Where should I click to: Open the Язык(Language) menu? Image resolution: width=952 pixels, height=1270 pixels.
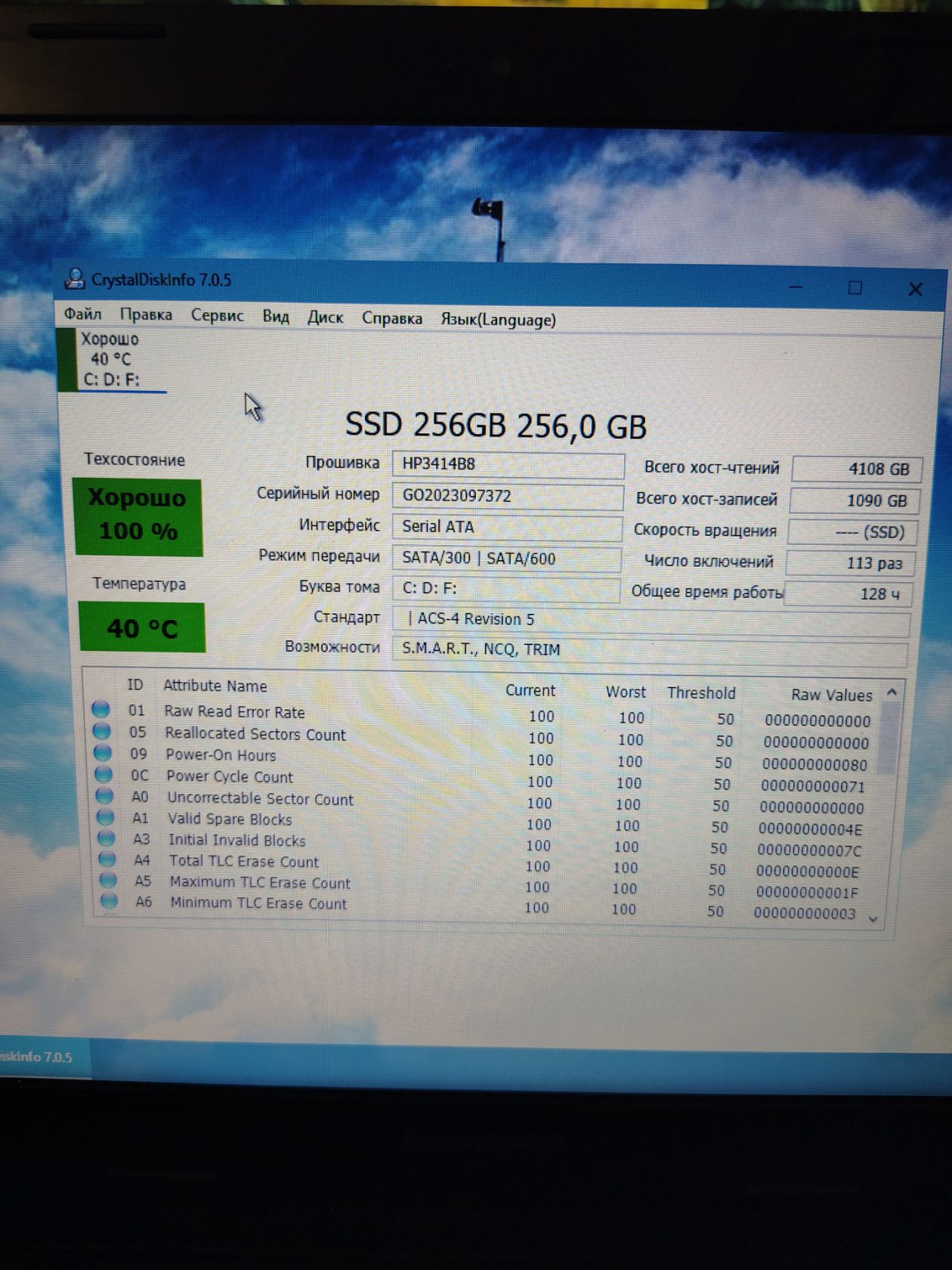(498, 320)
